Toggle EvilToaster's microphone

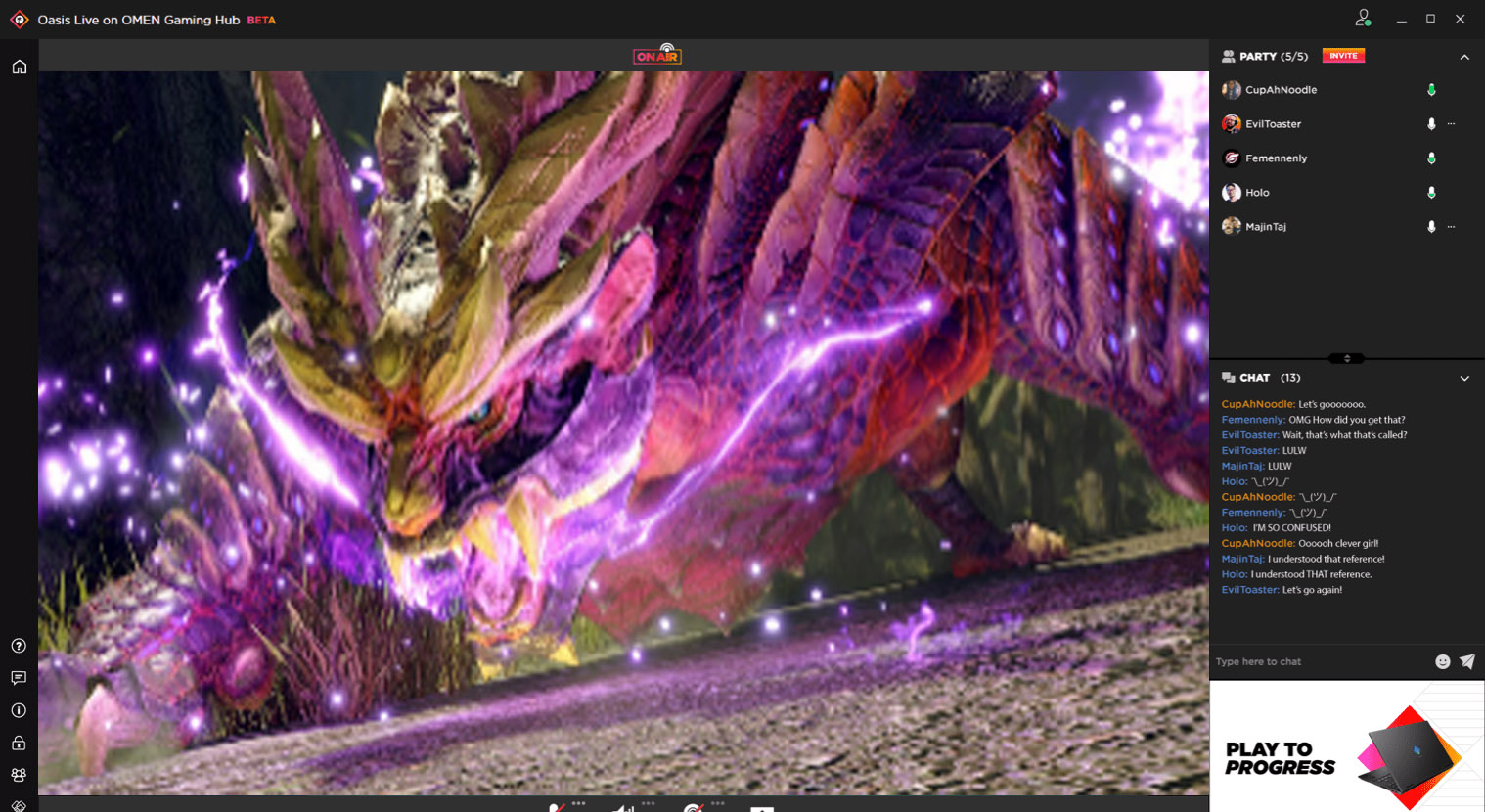click(x=1431, y=124)
